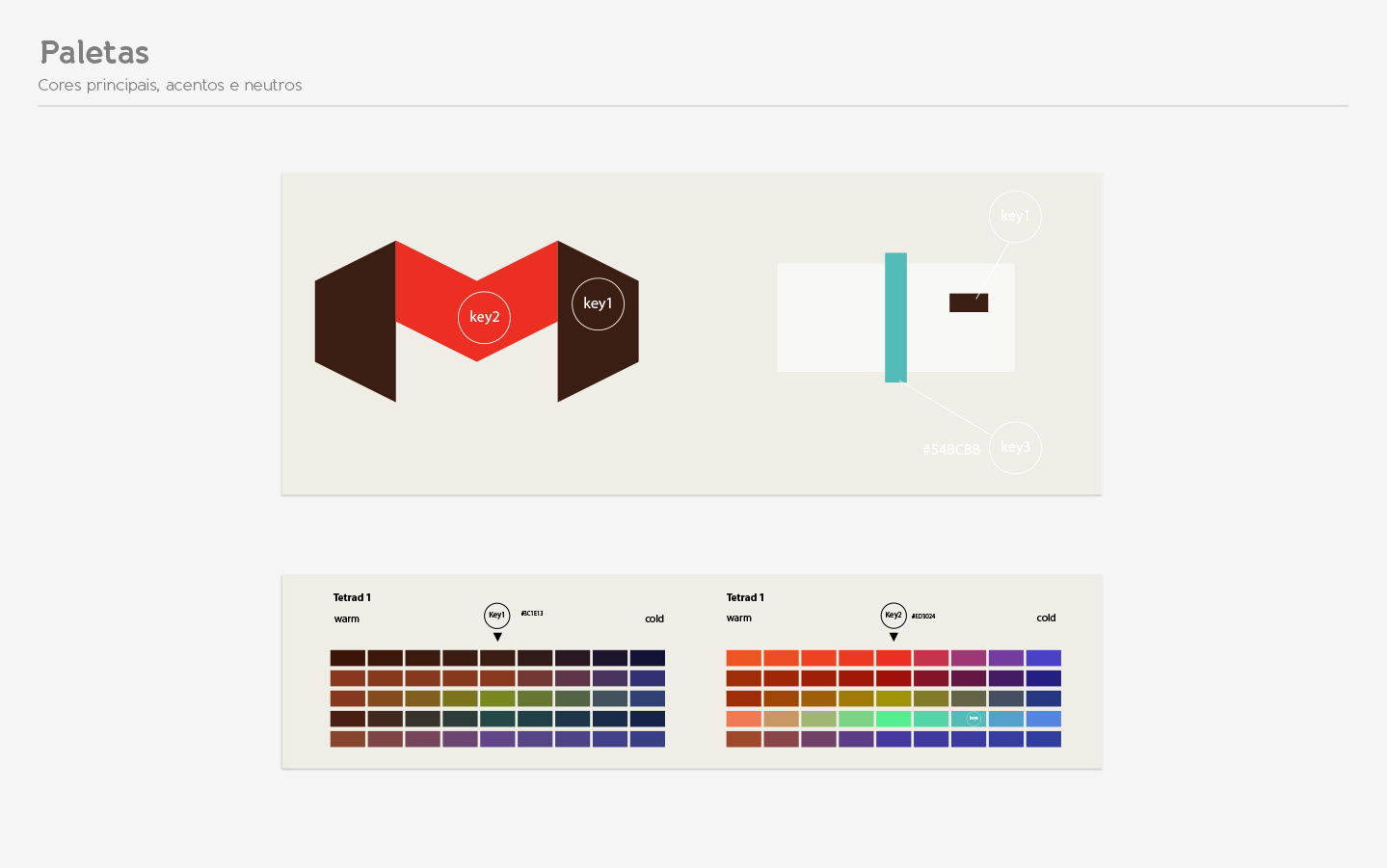Screen dimensions: 1387x868
Task: Click the subtitle 'Cores principais, acentos e neutros'
Action: pyautogui.click(x=170, y=85)
